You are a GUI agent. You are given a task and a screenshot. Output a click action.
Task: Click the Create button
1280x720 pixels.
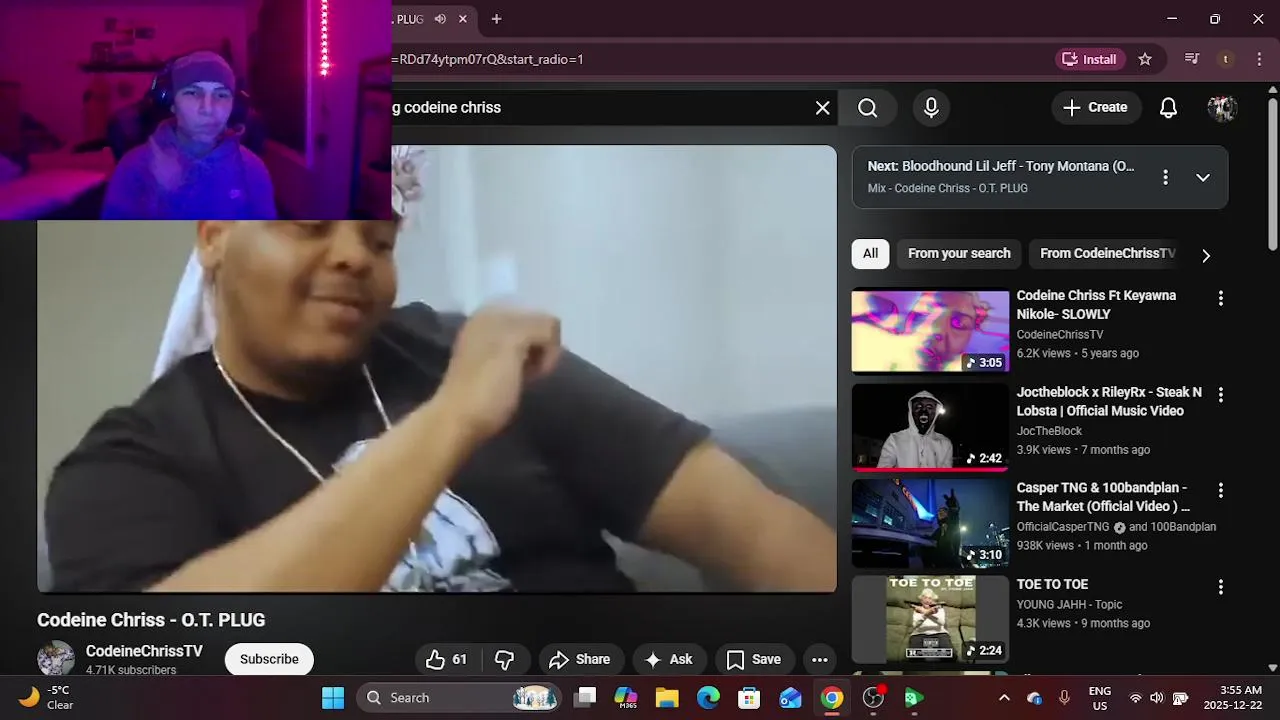point(1096,108)
